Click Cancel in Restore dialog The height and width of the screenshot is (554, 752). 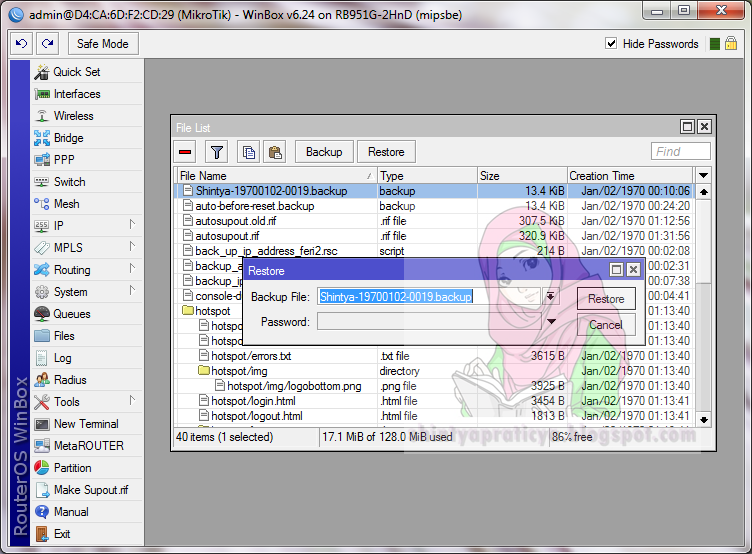pos(606,325)
